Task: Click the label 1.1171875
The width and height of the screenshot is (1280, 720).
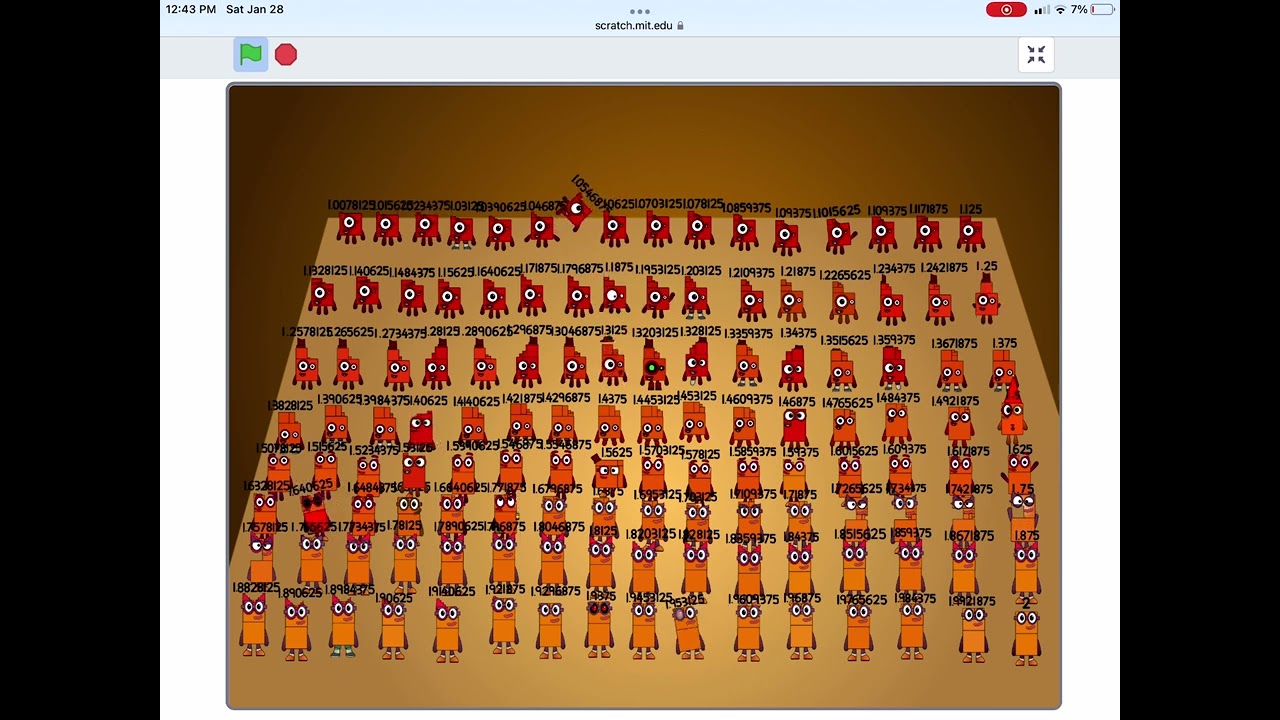Action: pos(928,210)
